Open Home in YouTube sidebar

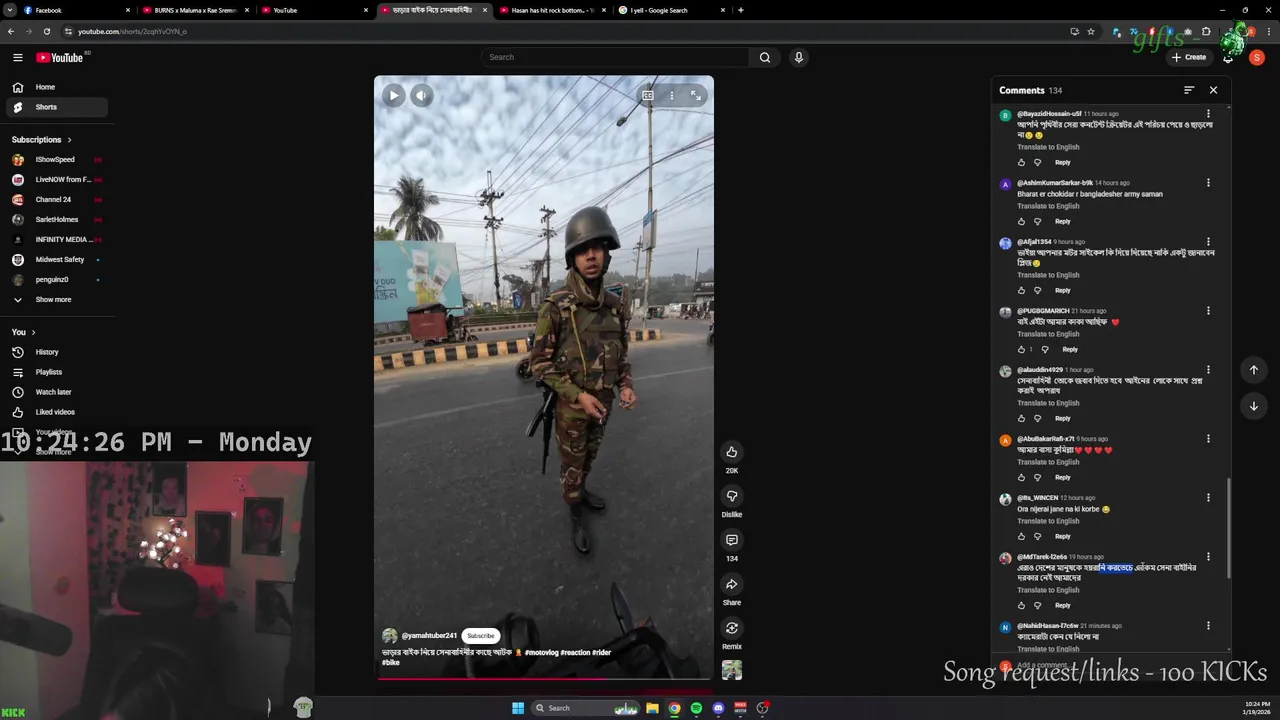[58, 87]
